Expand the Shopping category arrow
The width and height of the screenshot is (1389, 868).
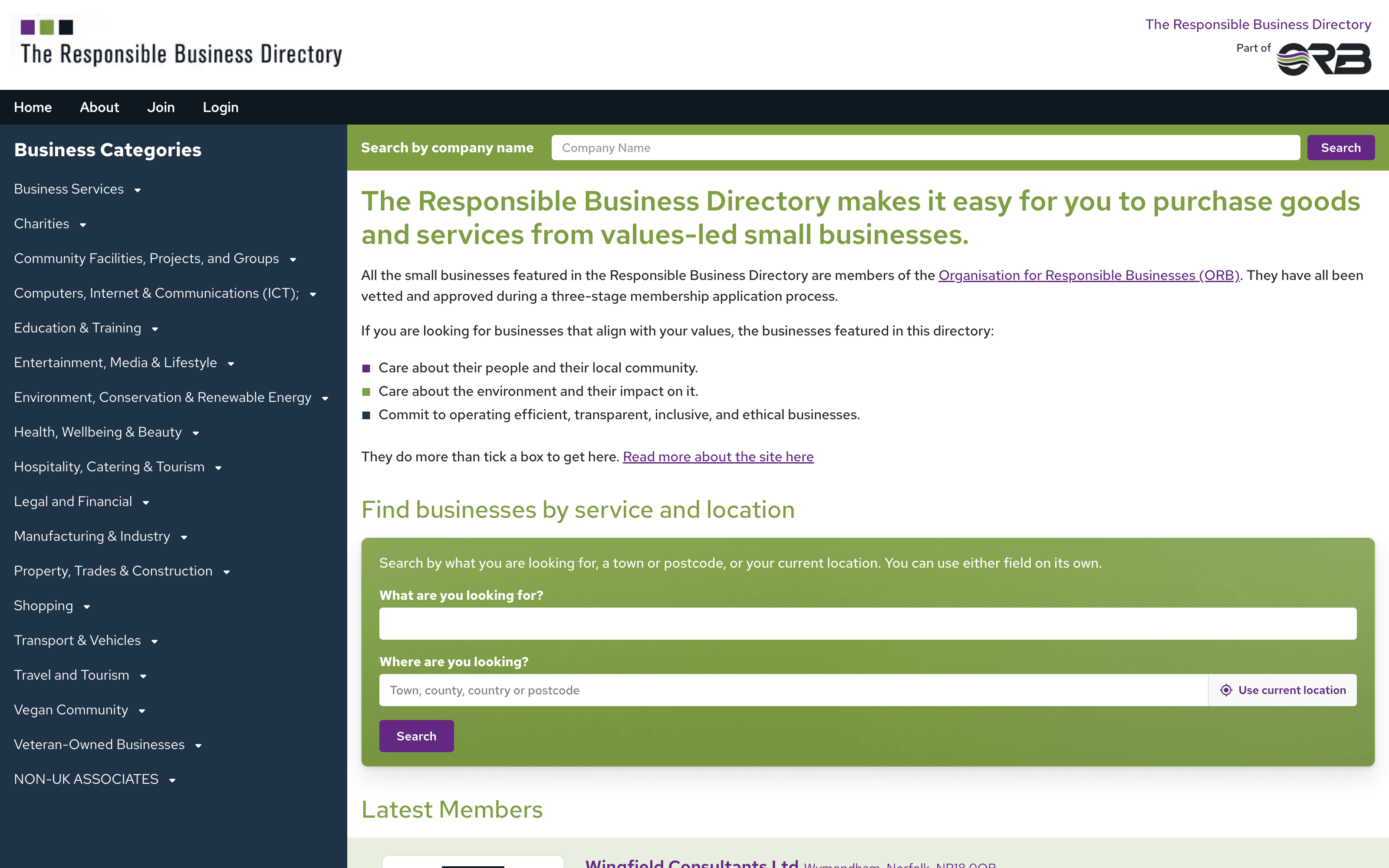click(87, 607)
